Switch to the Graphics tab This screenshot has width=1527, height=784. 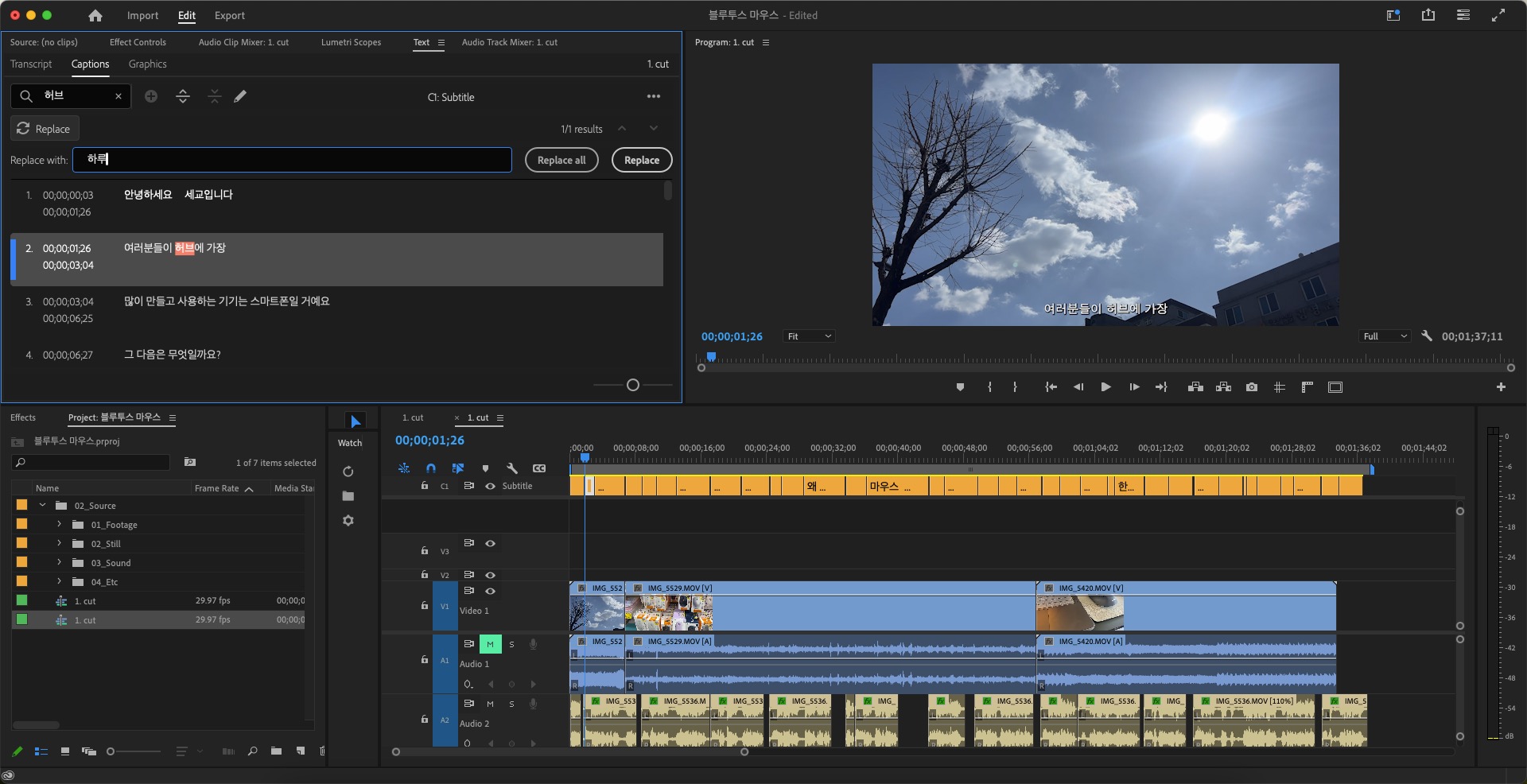tap(148, 64)
